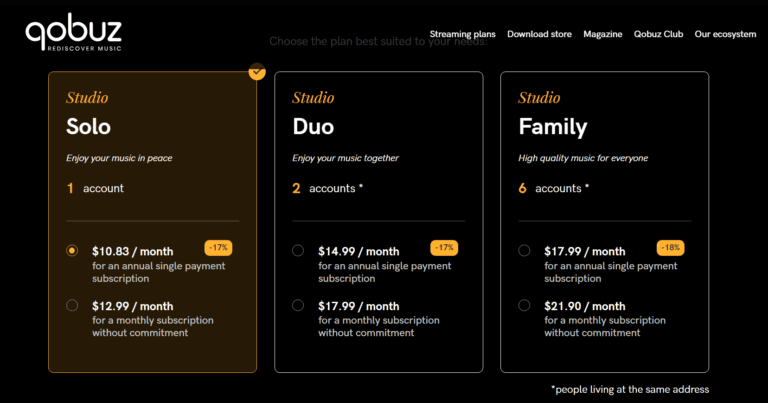Open the Qobuz Club link
This screenshot has height=403, width=768.
coord(658,34)
